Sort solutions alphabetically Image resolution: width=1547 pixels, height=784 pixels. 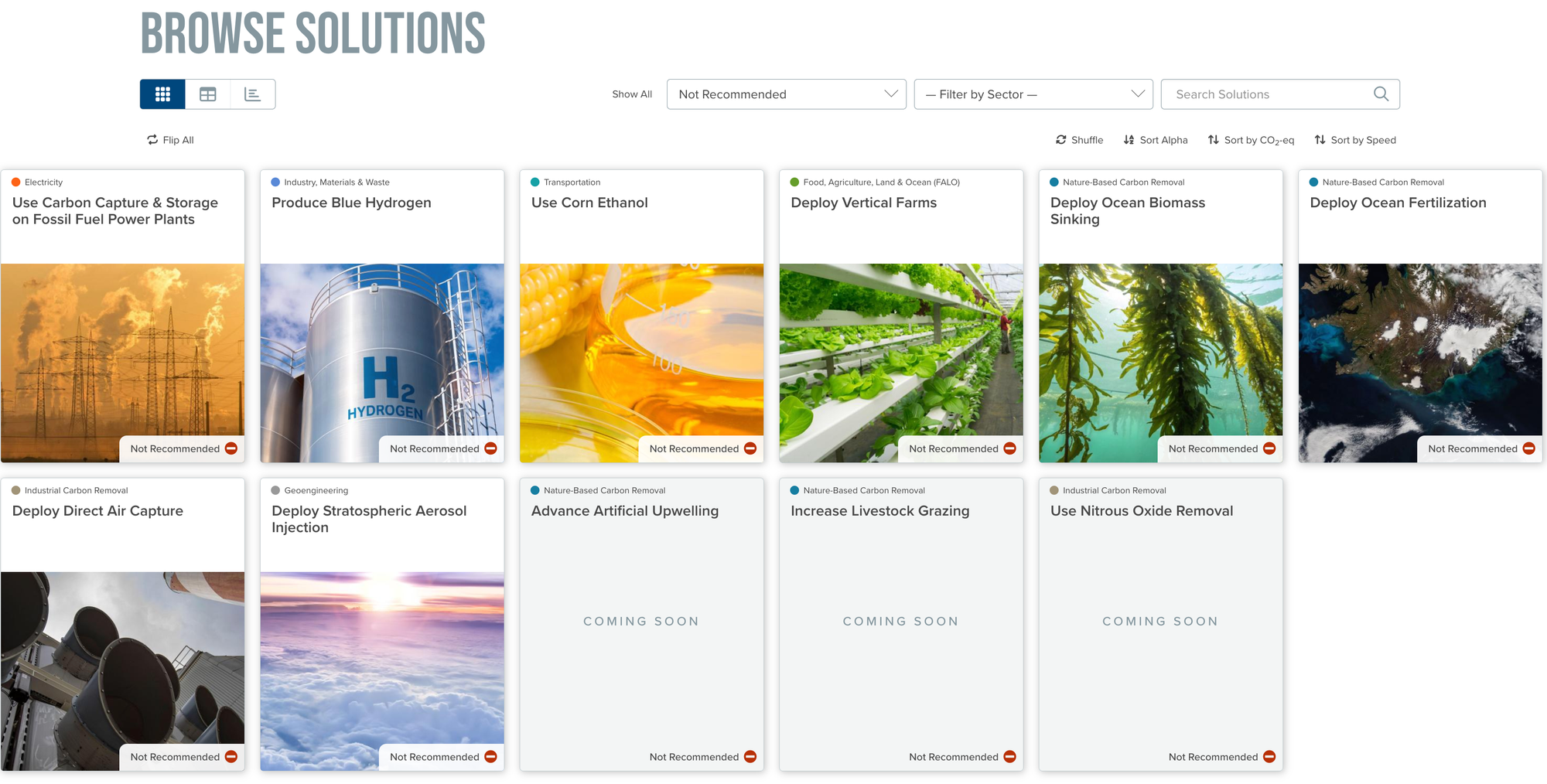click(x=1156, y=140)
